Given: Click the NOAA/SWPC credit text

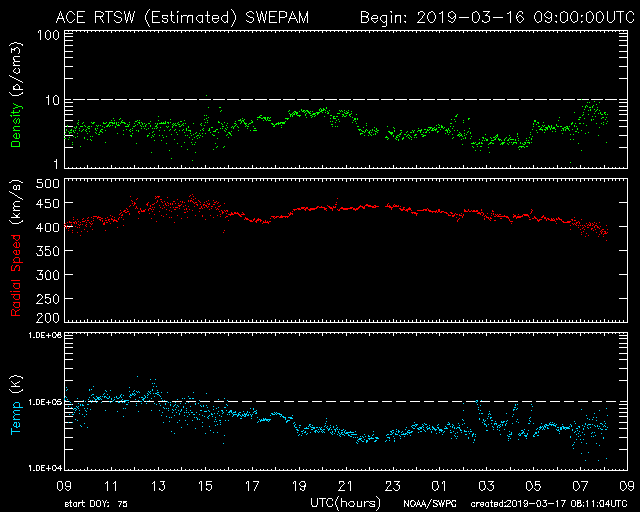Looking at the screenshot, I should tap(432, 503).
